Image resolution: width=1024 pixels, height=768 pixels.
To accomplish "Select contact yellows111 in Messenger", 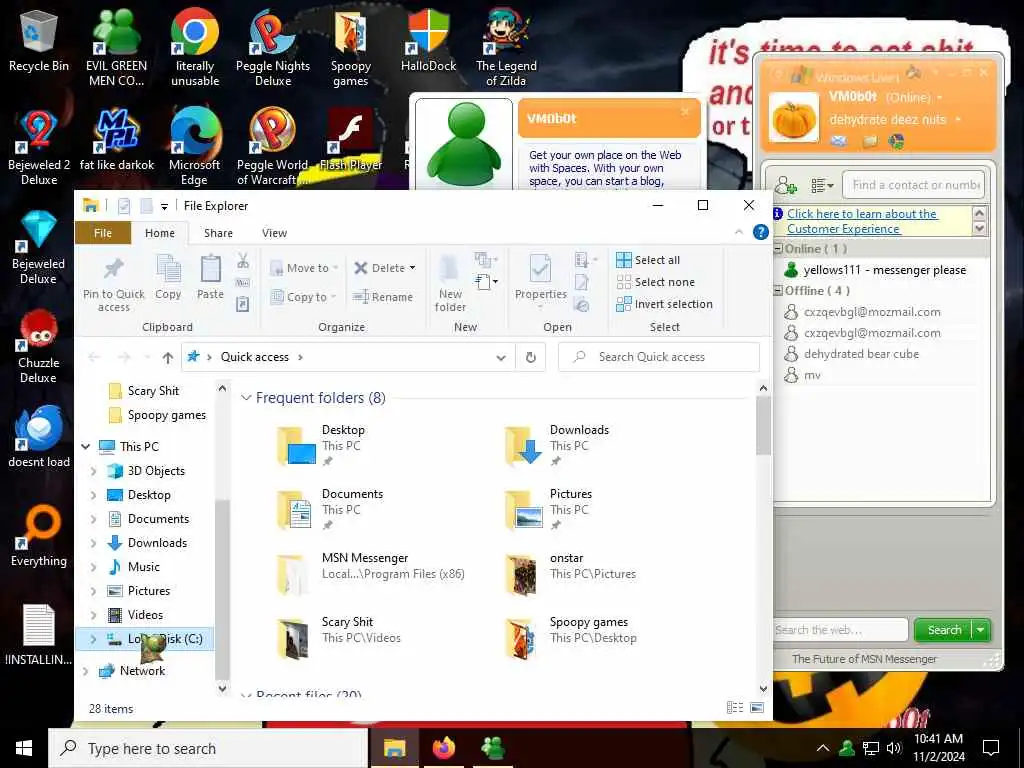I will (875, 270).
